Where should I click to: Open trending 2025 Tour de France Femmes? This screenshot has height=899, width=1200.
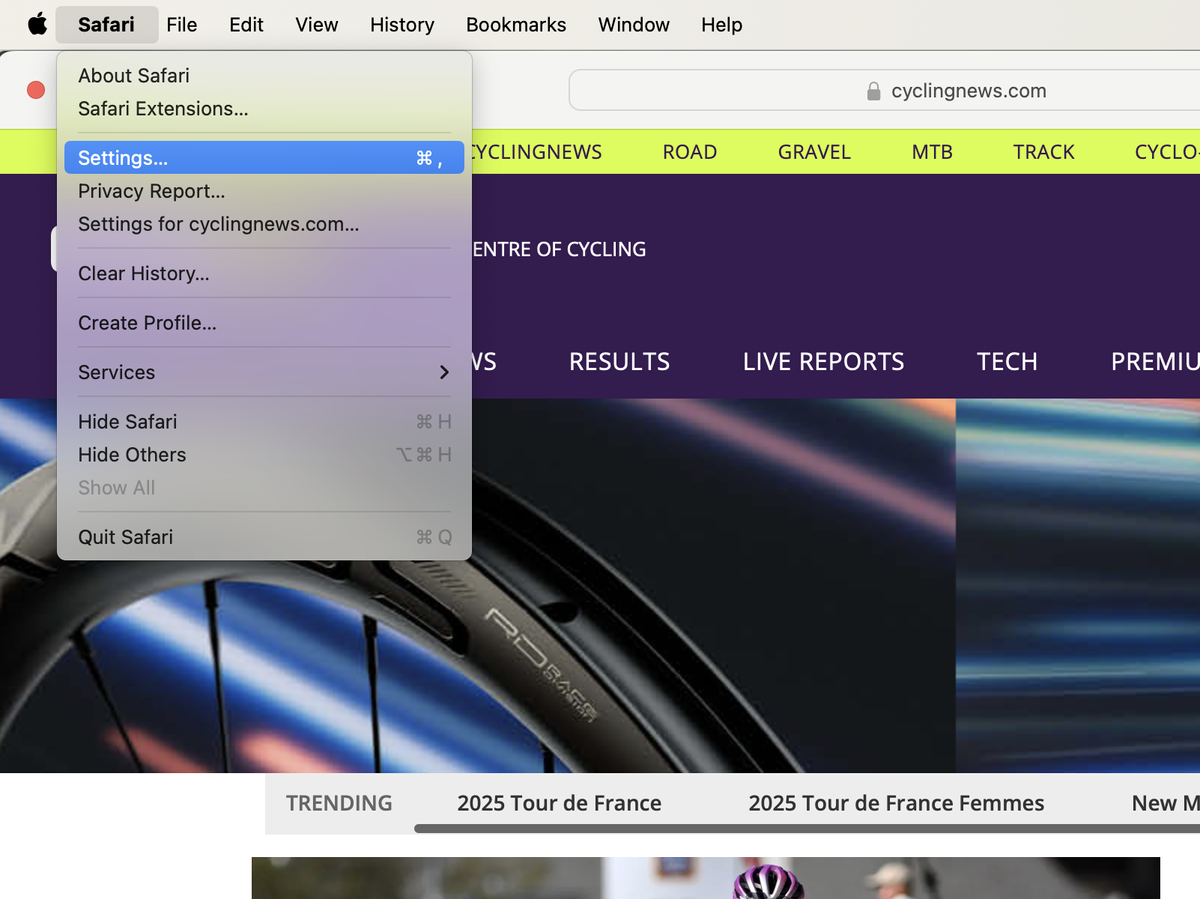(896, 803)
